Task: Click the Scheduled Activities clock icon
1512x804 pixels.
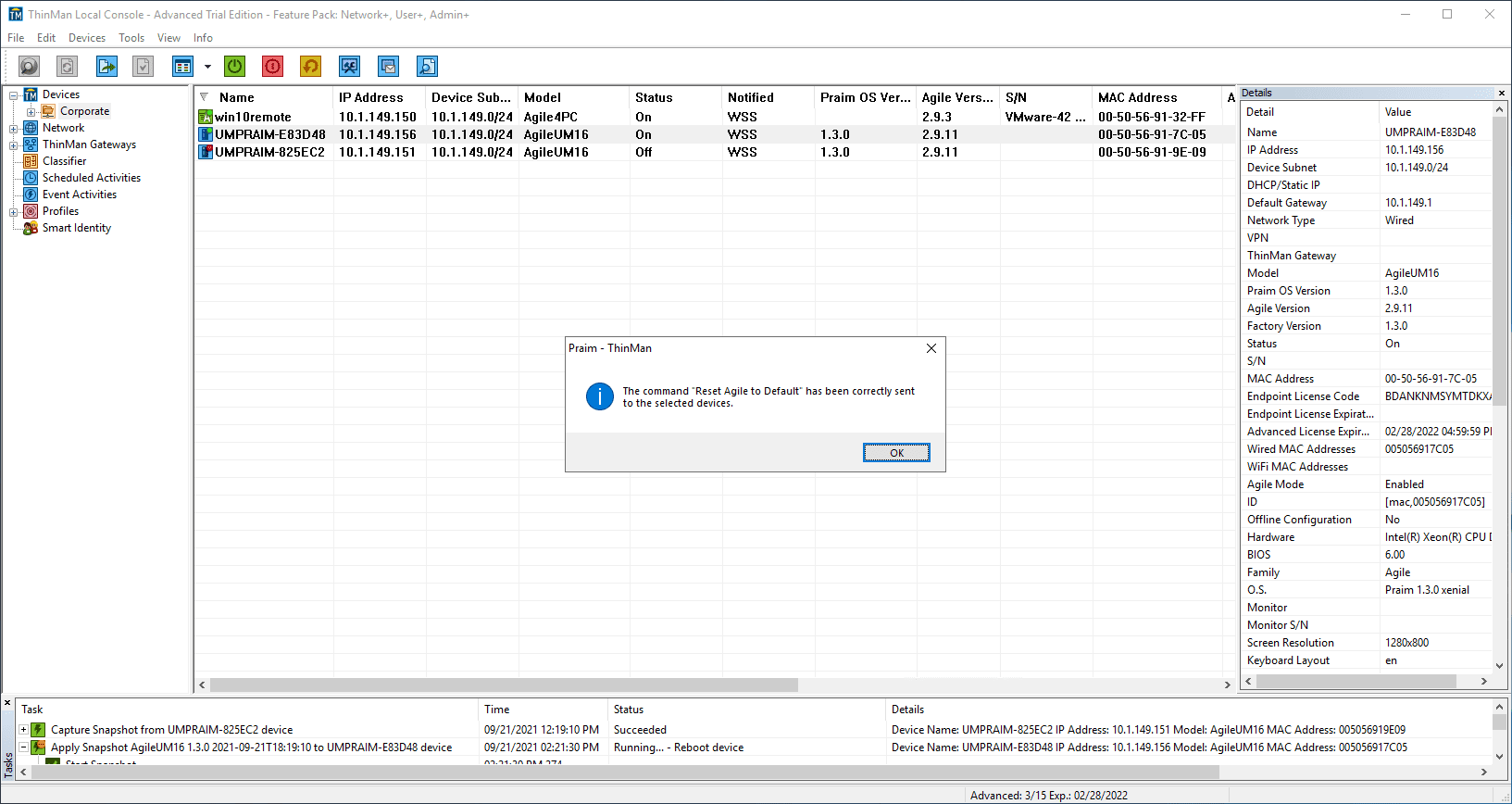Action: (x=31, y=178)
